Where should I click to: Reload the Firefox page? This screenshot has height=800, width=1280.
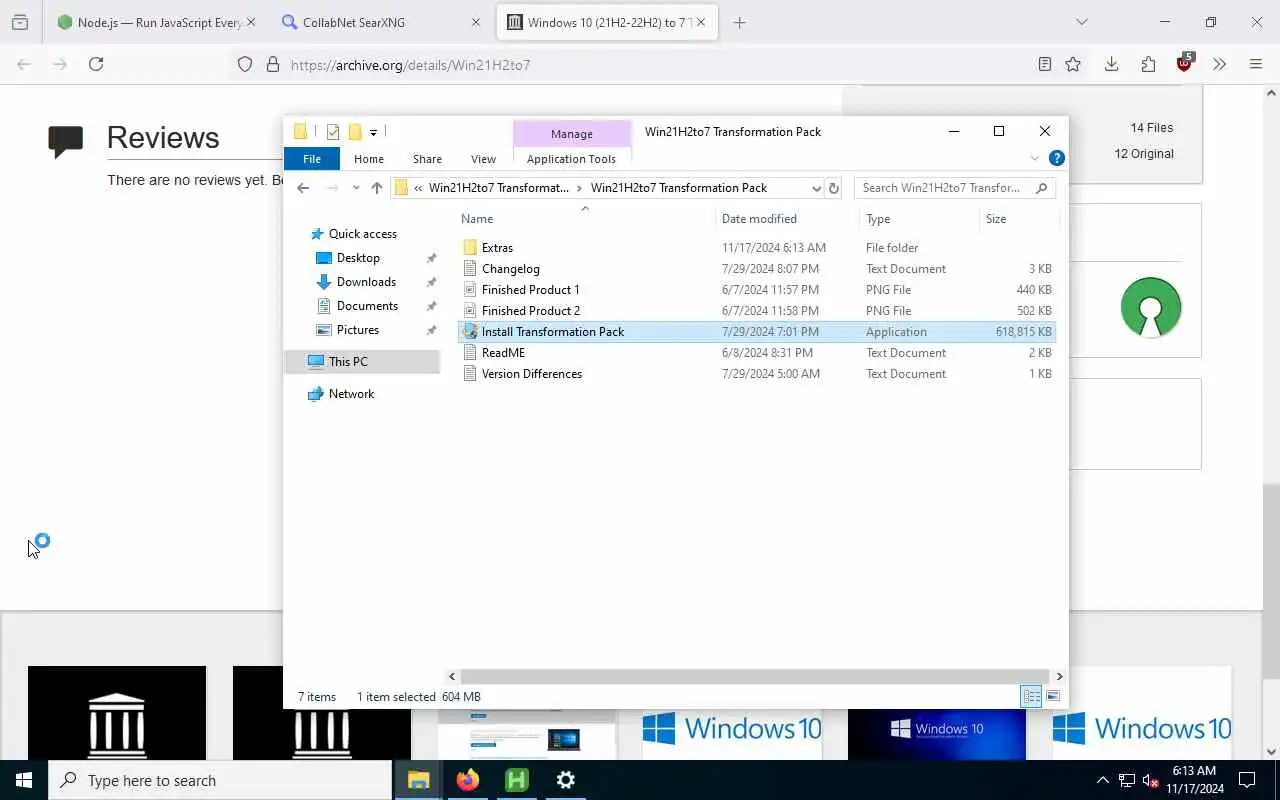click(x=96, y=64)
